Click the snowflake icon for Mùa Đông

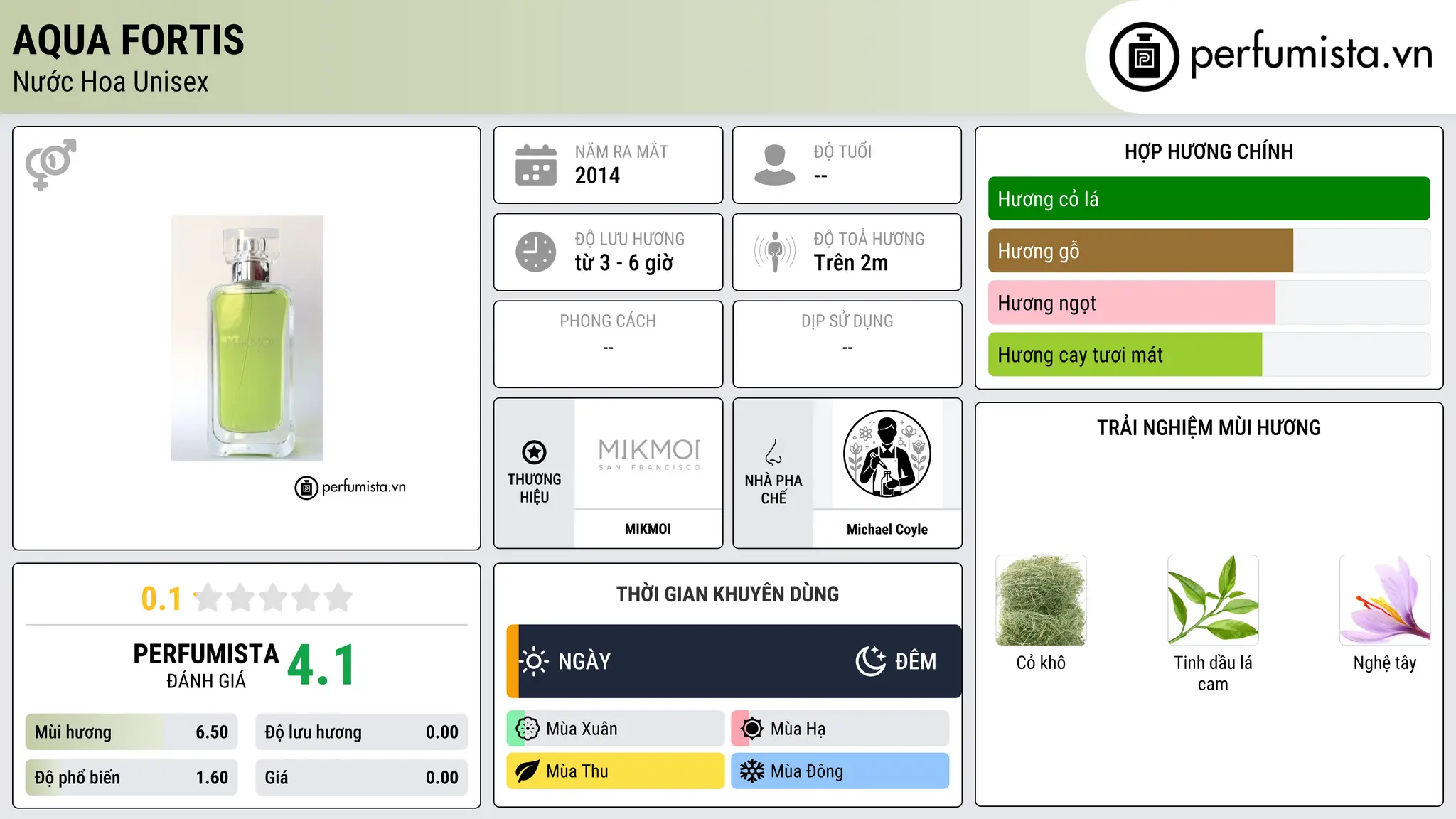coord(752,771)
